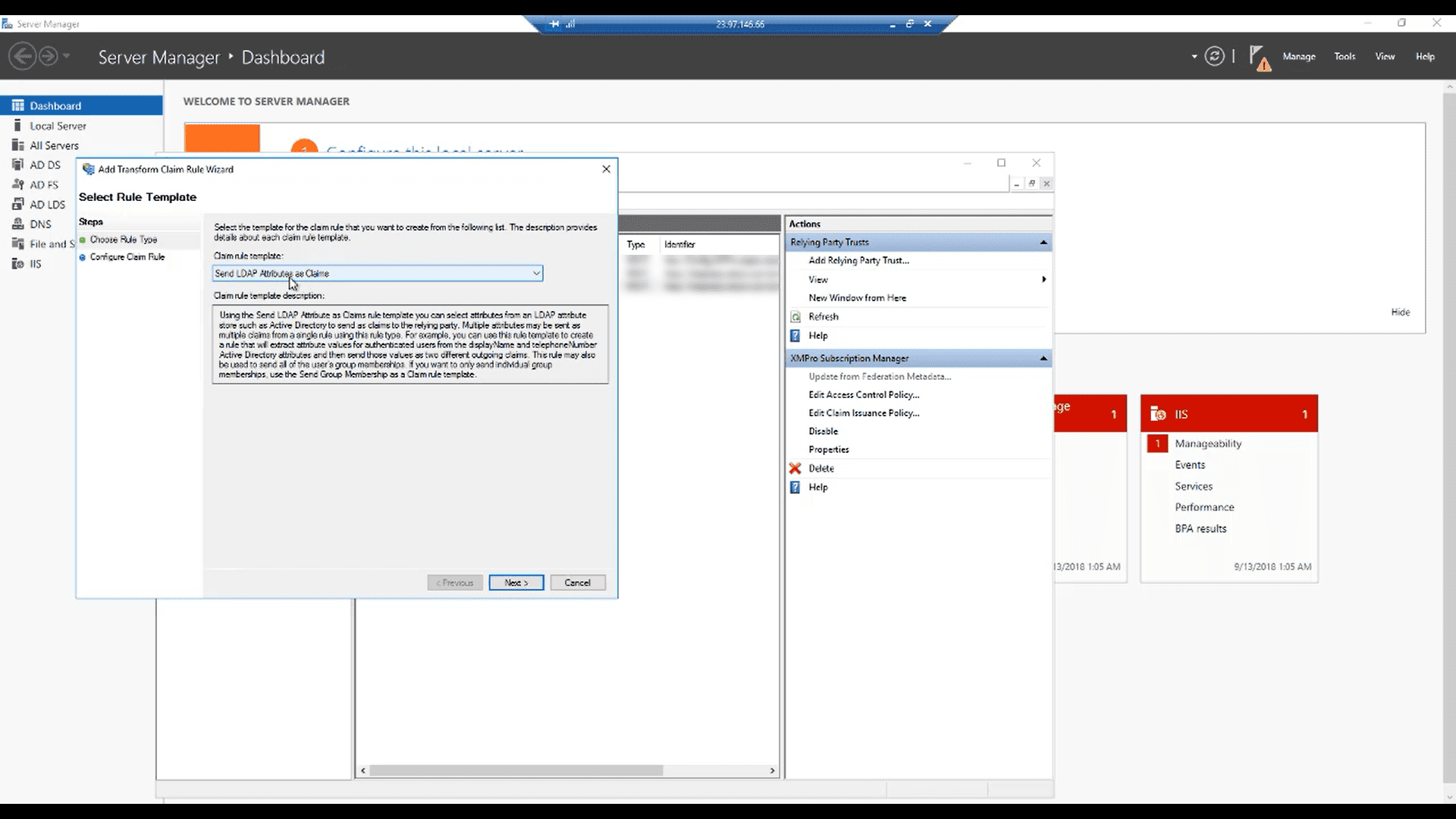This screenshot has width=1456, height=819.
Task: Collapse XMPro Subscription Manager actions section
Action: click(x=1043, y=358)
